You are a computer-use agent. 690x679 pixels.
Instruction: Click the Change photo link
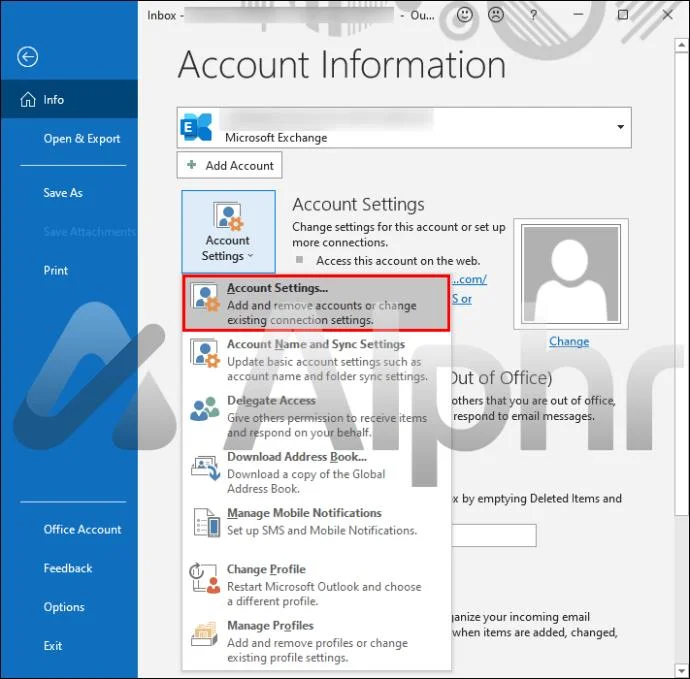(569, 341)
